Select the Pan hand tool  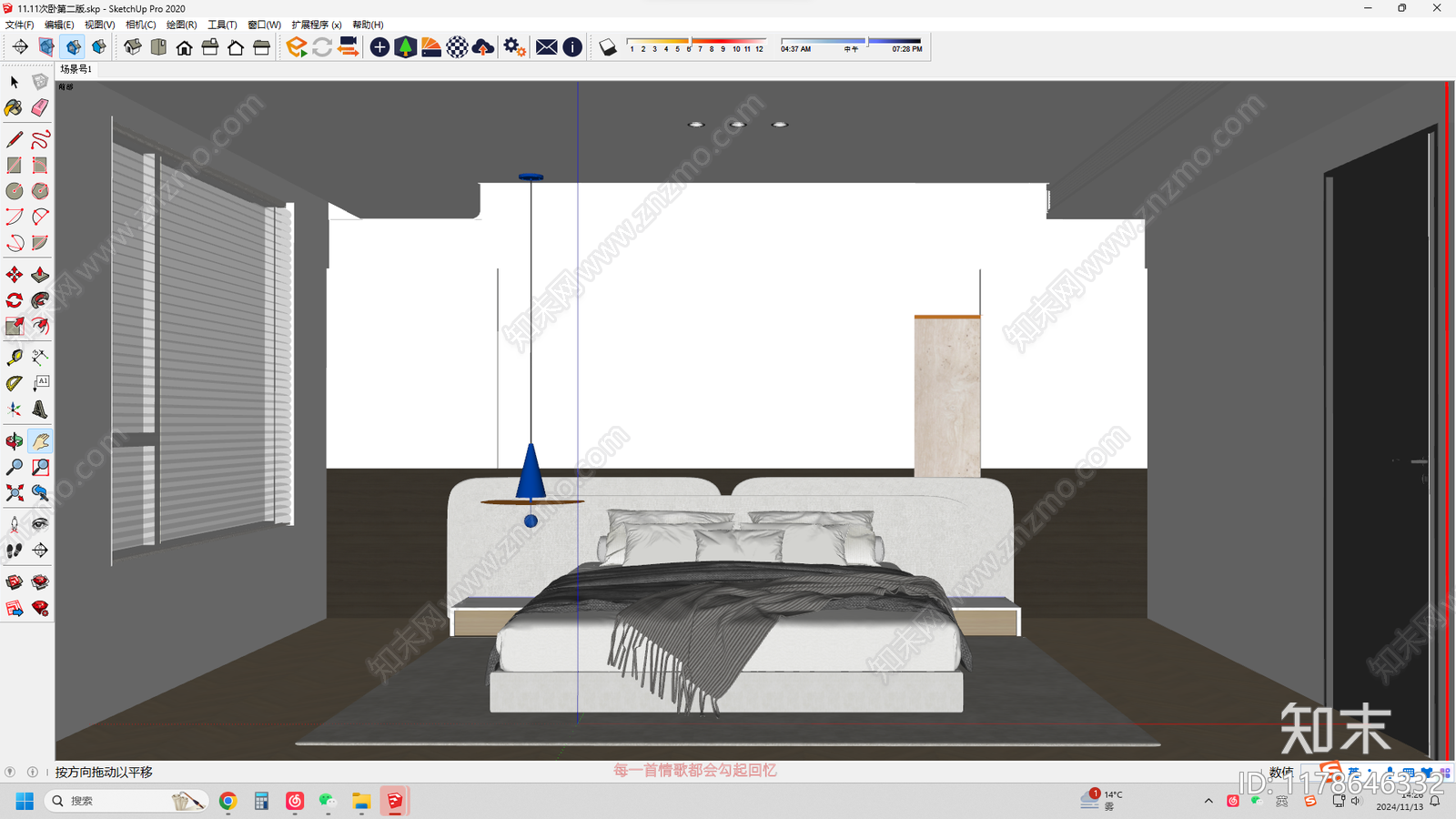pos(40,441)
